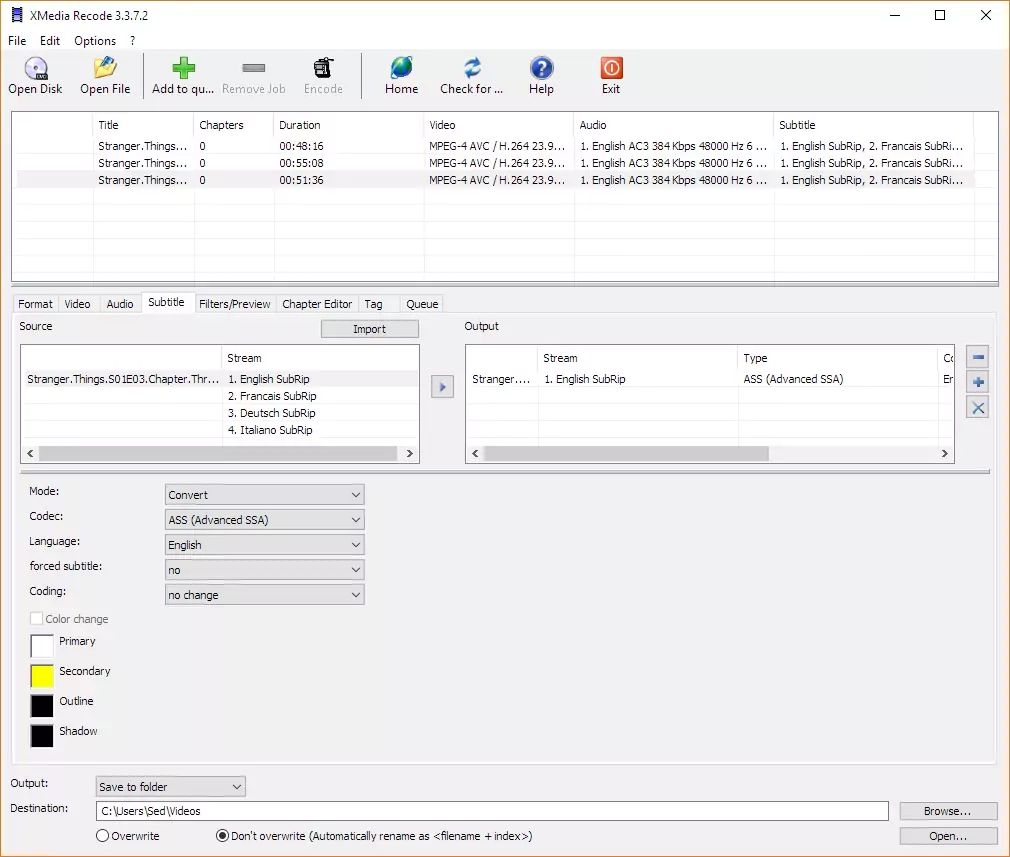Start encoding with the Encode icon
Viewport: 1010px width, 857px height.
(322, 75)
